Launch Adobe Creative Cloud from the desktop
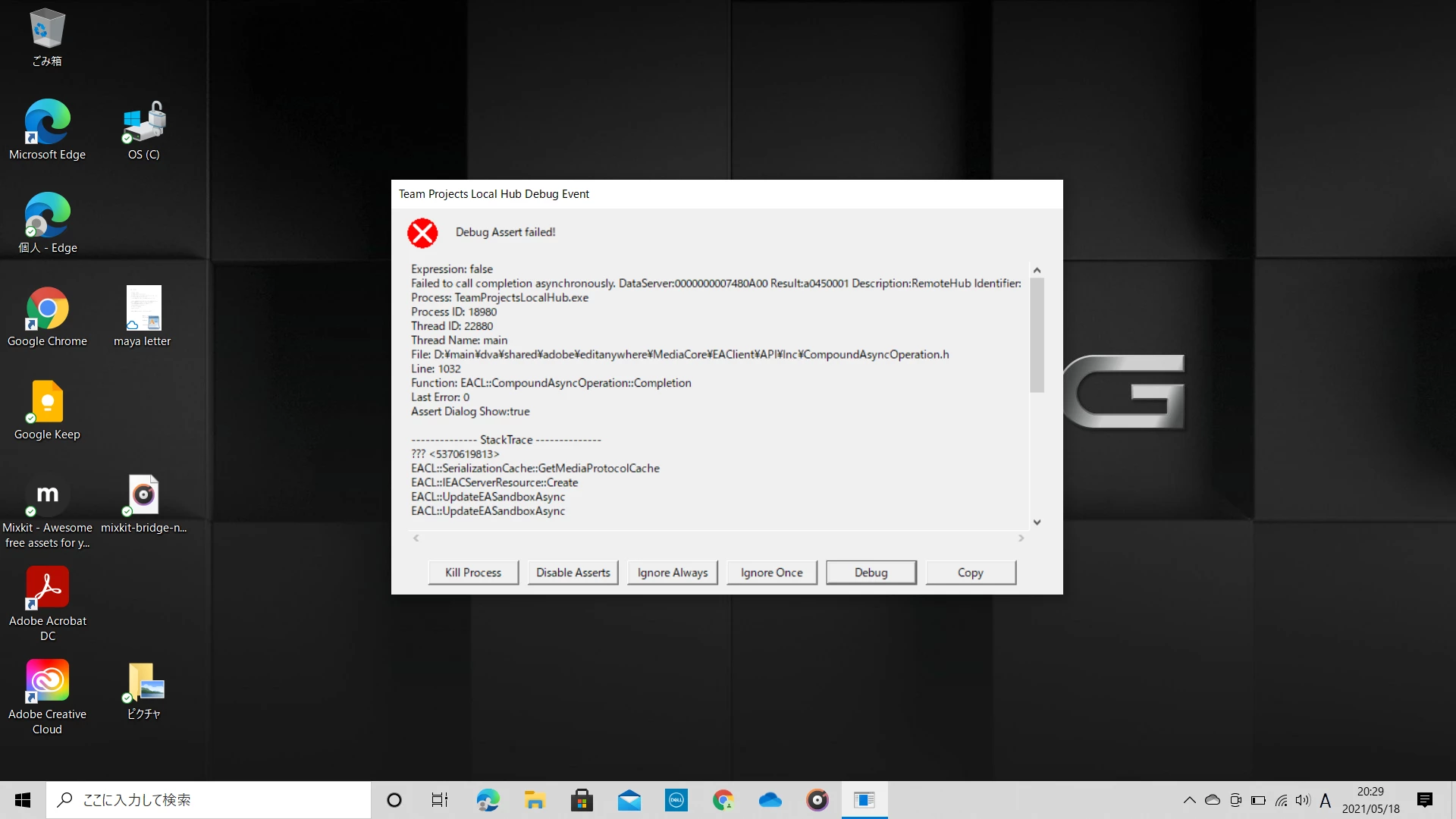Image resolution: width=1456 pixels, height=819 pixels. click(47, 696)
